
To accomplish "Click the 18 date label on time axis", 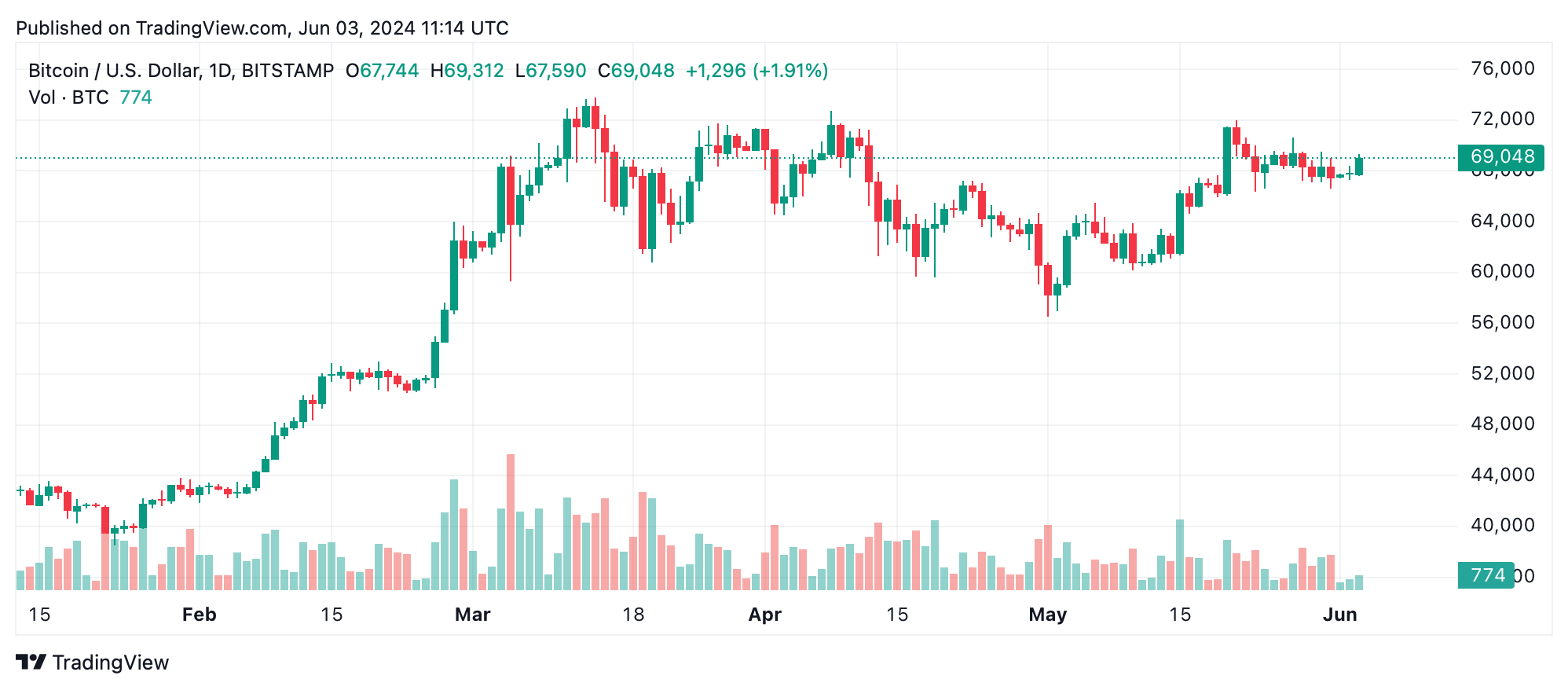I will point(633,615).
